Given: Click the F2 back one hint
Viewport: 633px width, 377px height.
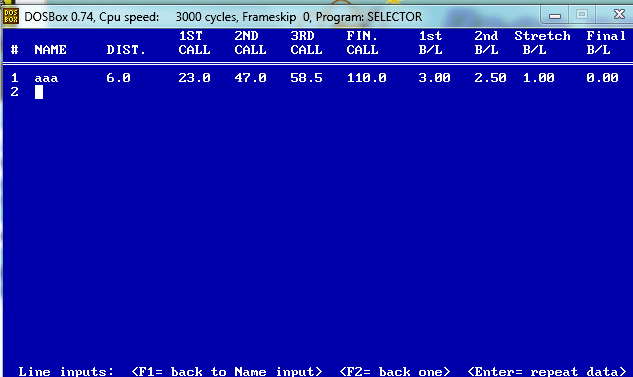Looking at the screenshot, I should click(395, 371).
